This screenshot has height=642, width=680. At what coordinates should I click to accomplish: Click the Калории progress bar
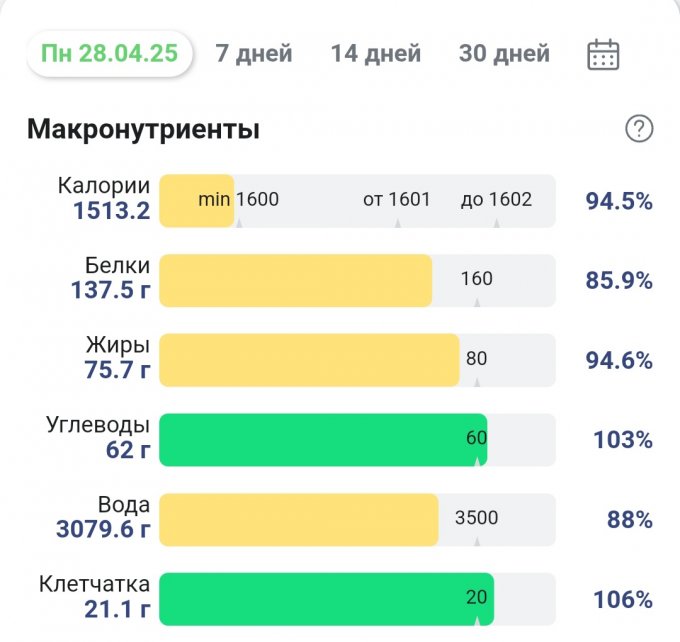coord(357,200)
